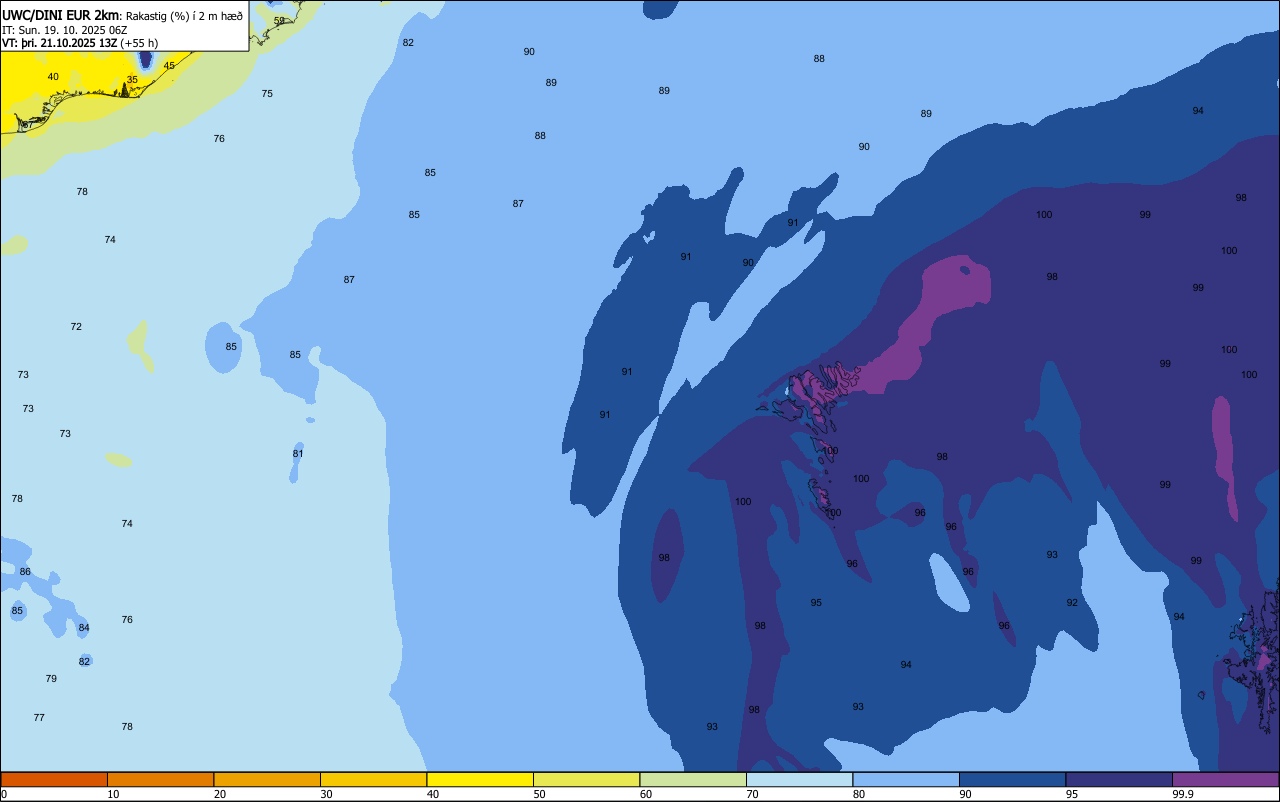Choose the 70–80 pale blue legend swatch
Viewport: 1280px width, 802px height.
(x=799, y=779)
